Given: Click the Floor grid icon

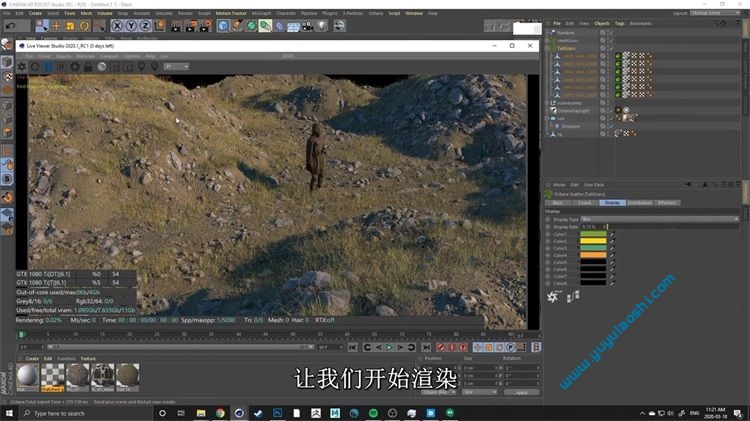Looking at the screenshot, I should [293, 26].
